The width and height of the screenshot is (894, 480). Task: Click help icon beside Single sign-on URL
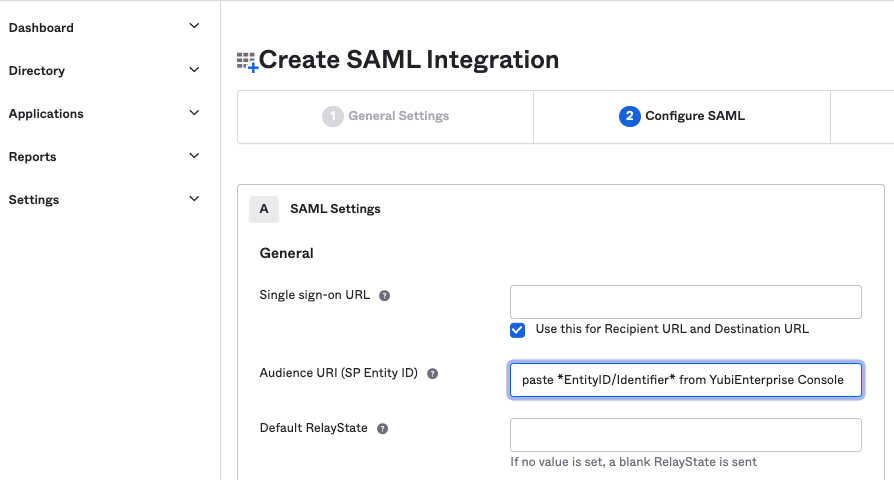click(385, 296)
